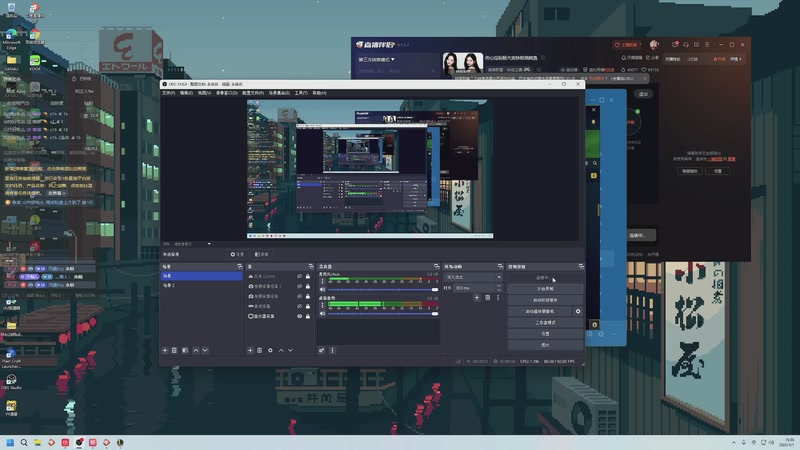The image size is (800, 450).
Task: Expand the 第三方推流模式 dropdown in 直播伴侣
Action: 377,60
